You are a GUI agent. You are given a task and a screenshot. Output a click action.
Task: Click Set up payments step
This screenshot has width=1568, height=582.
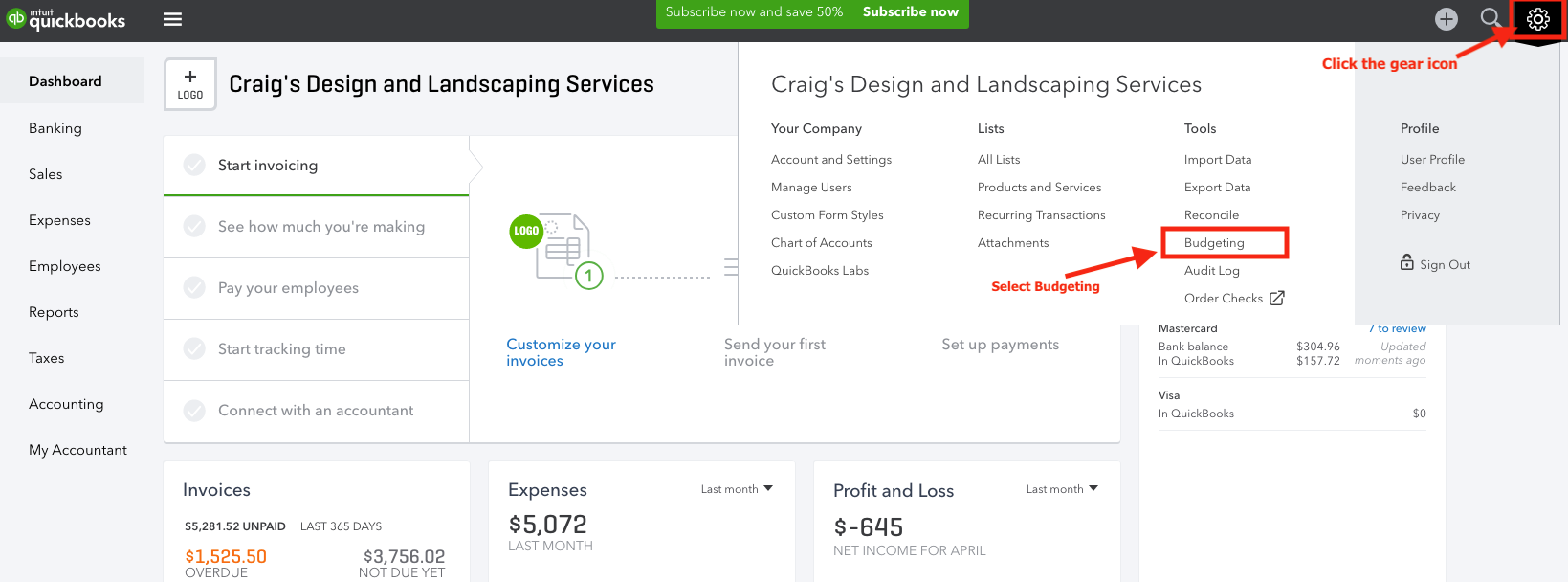coord(1000,344)
